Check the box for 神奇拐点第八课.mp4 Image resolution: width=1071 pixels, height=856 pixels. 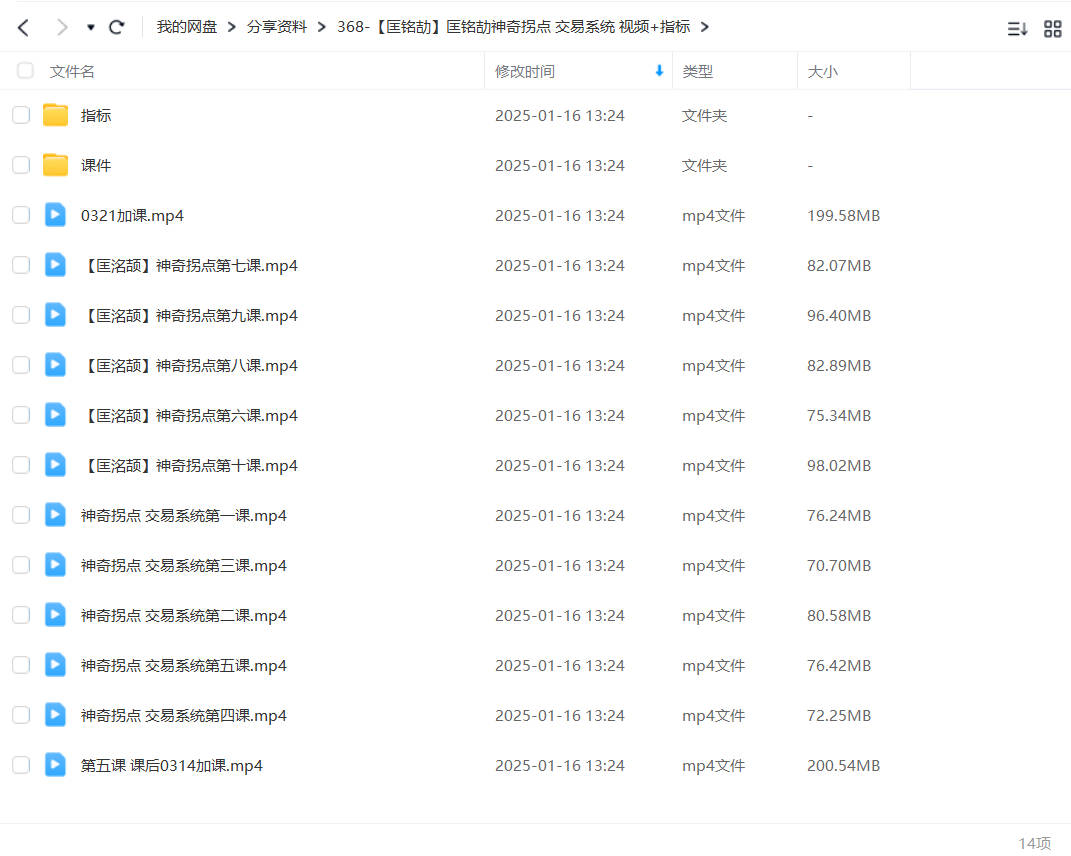pos(21,365)
